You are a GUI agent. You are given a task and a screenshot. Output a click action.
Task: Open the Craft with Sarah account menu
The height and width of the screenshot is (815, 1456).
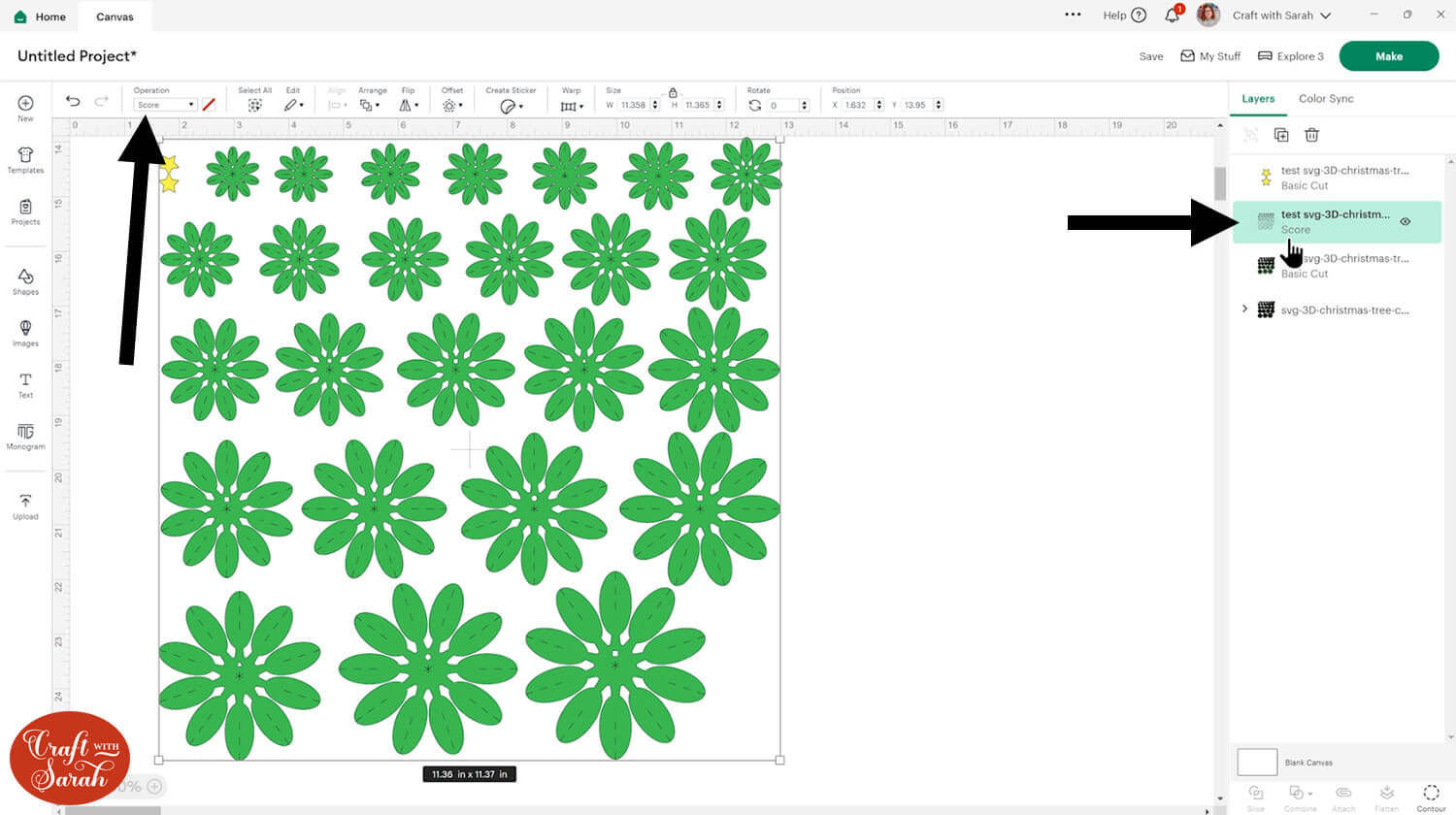tap(1281, 16)
